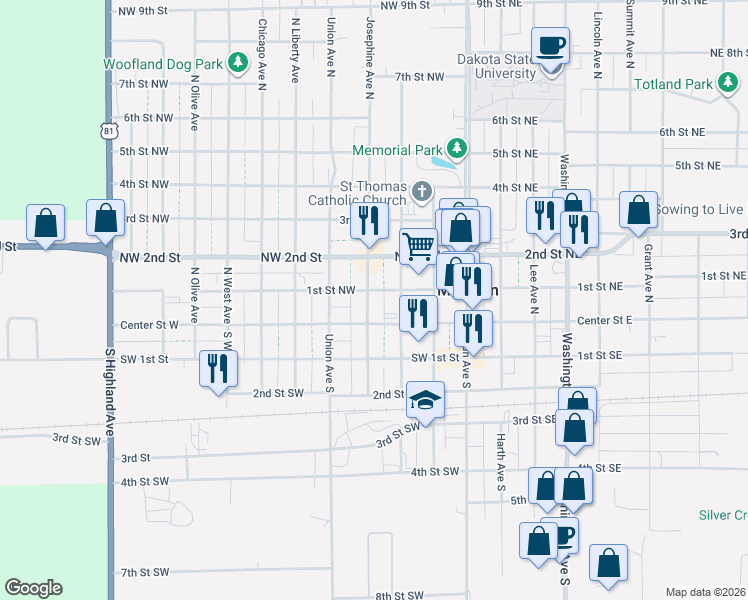
Task: Click the Sowing to Live label
Action: tap(699, 209)
